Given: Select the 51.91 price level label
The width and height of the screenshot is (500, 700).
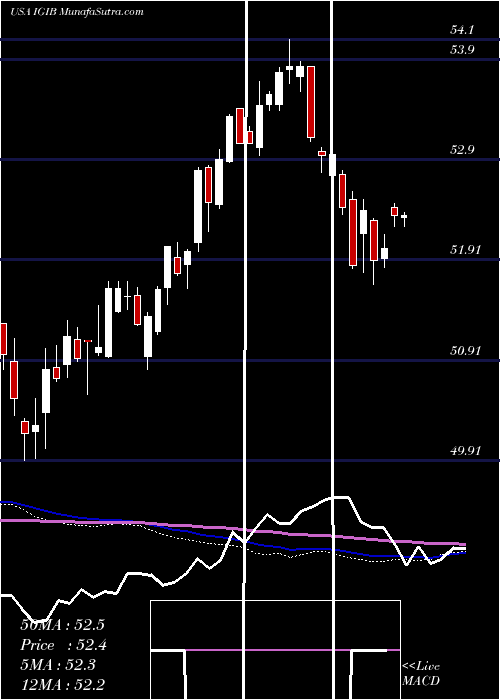Looking at the screenshot, I should (465, 250).
